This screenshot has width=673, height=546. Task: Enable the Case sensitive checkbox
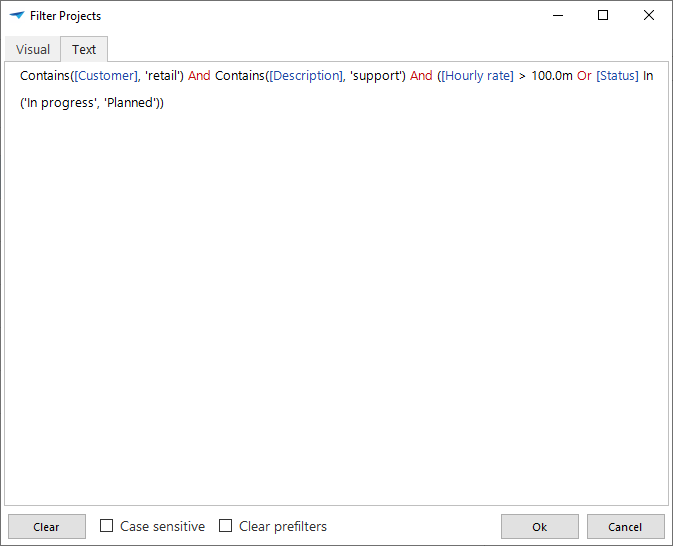click(x=107, y=526)
